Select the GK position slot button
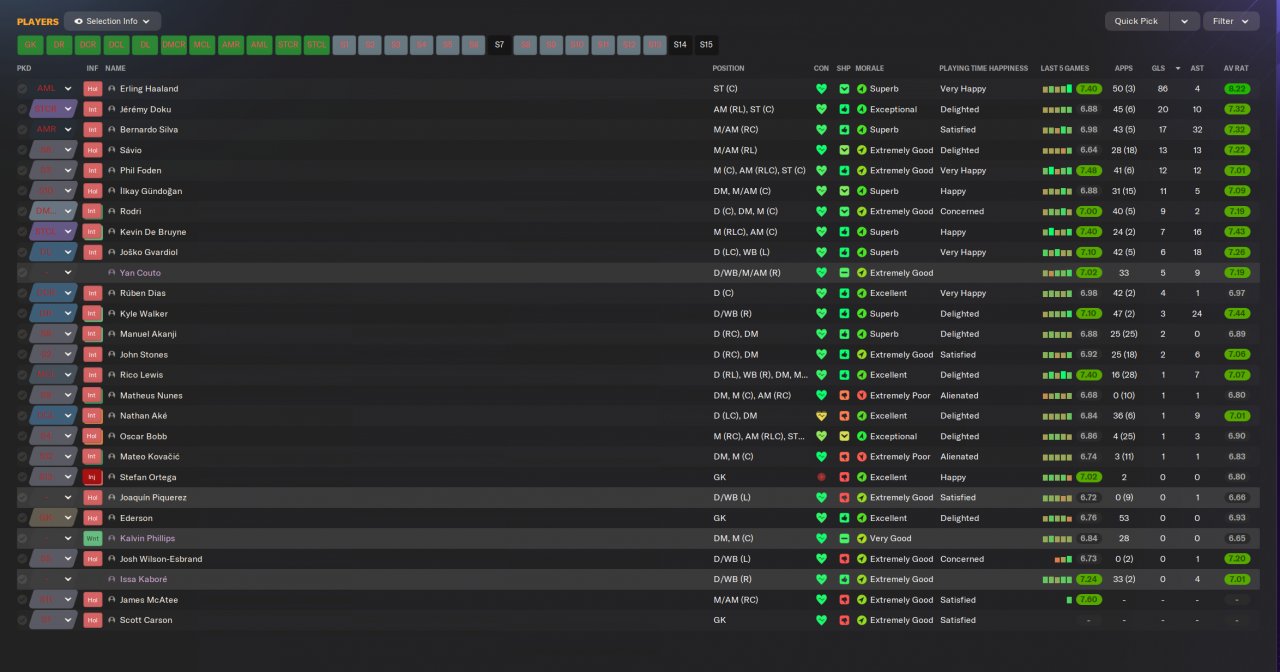The height and width of the screenshot is (672, 1280). click(30, 45)
